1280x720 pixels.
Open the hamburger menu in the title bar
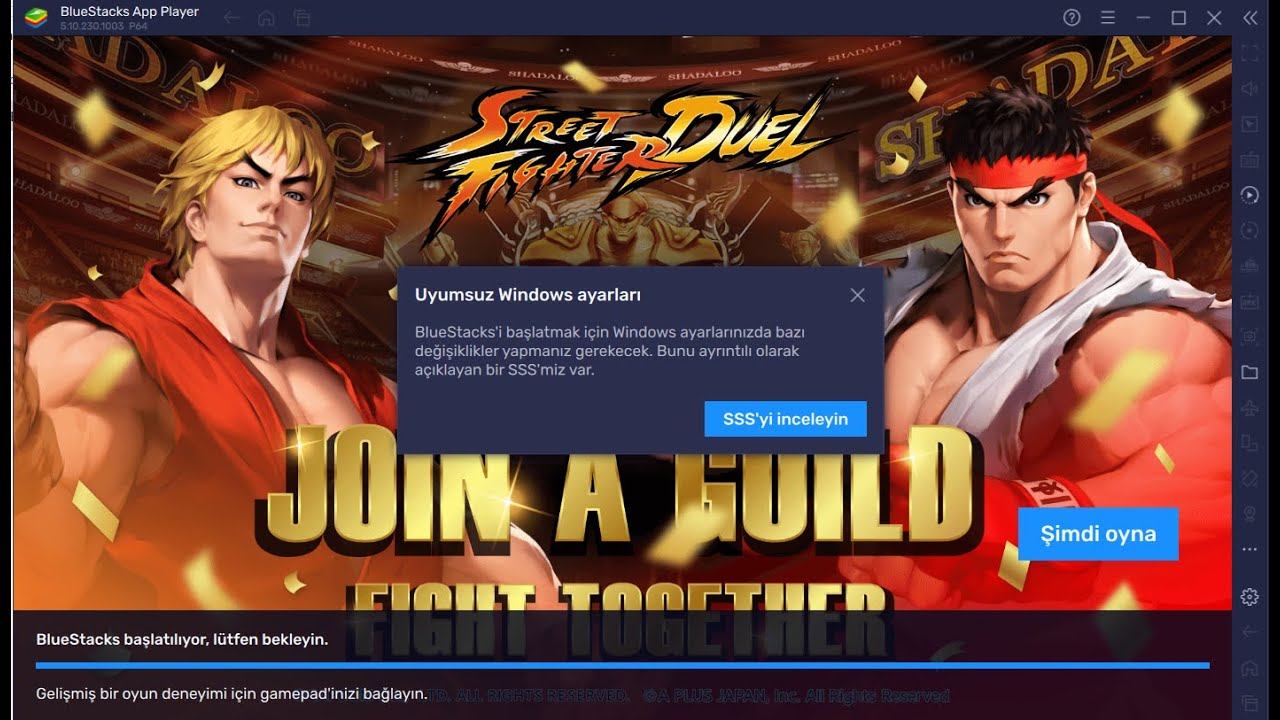click(x=1107, y=18)
